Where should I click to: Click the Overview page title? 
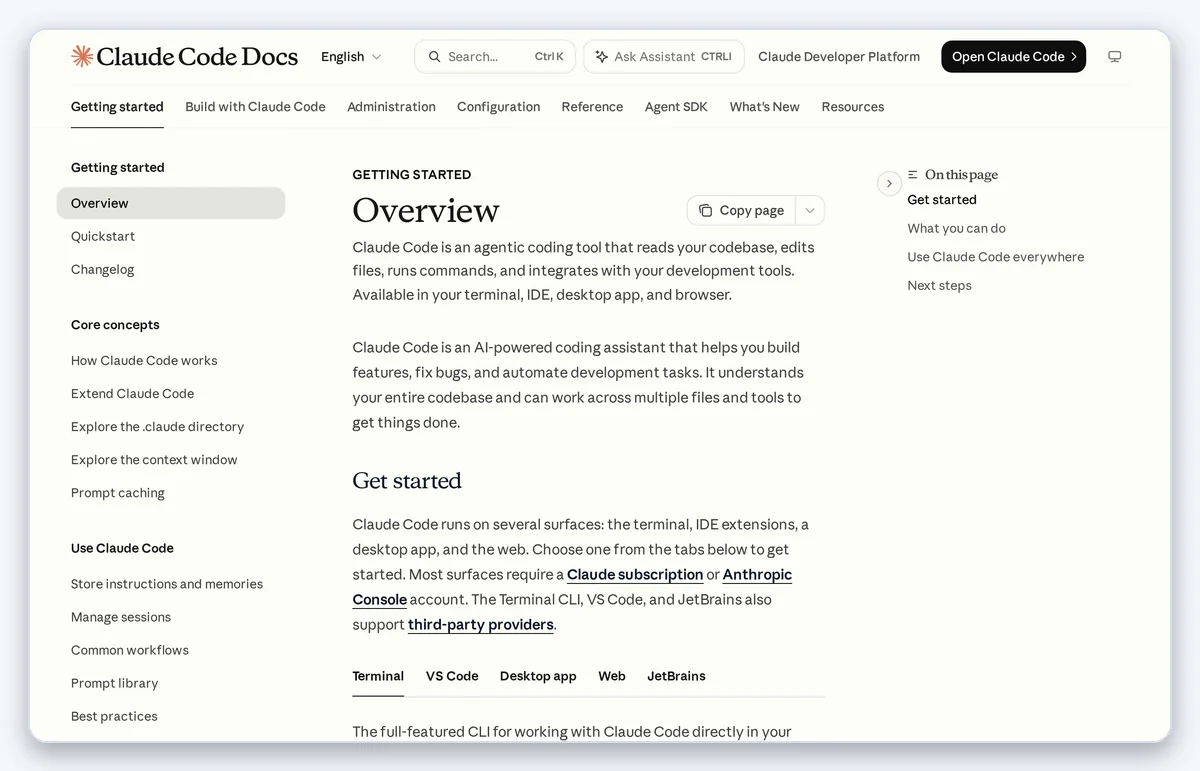[426, 210]
